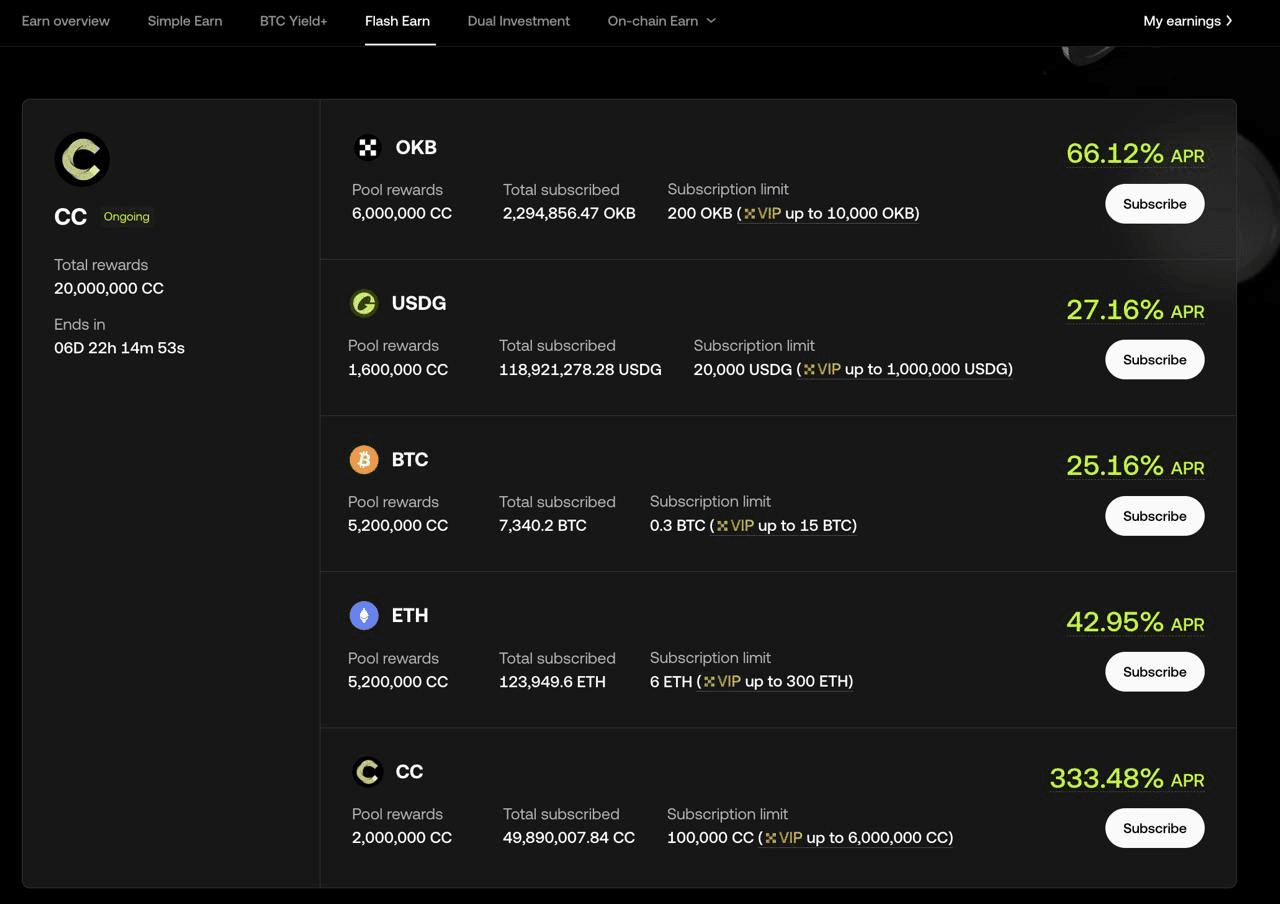Screen dimensions: 1280x904
Task: Click the CC project logo at top left
Action: [x=83, y=158]
